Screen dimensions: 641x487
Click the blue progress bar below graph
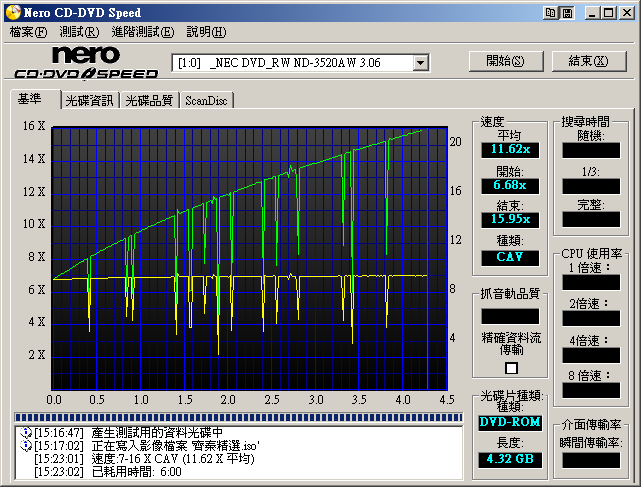pyautogui.click(x=238, y=417)
